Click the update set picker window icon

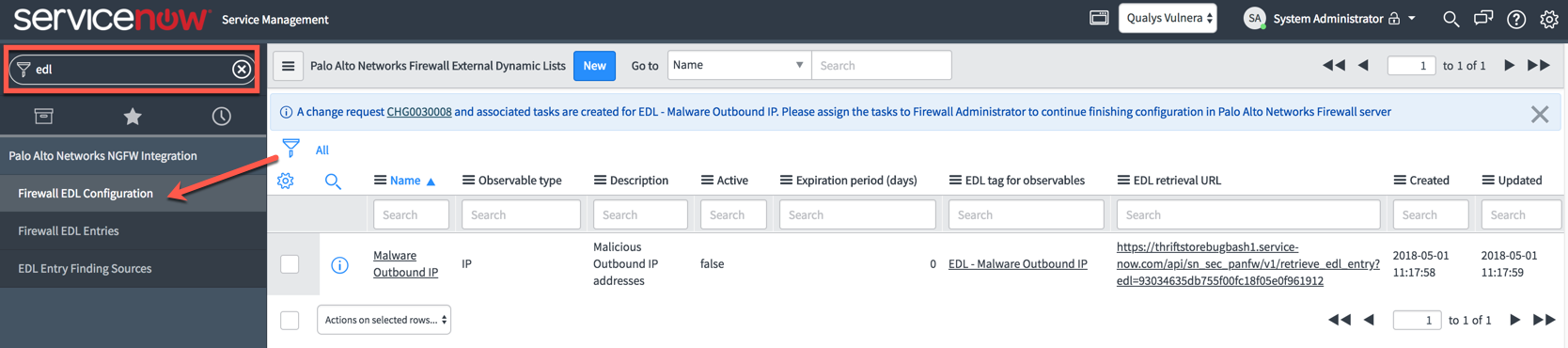[x=1099, y=18]
